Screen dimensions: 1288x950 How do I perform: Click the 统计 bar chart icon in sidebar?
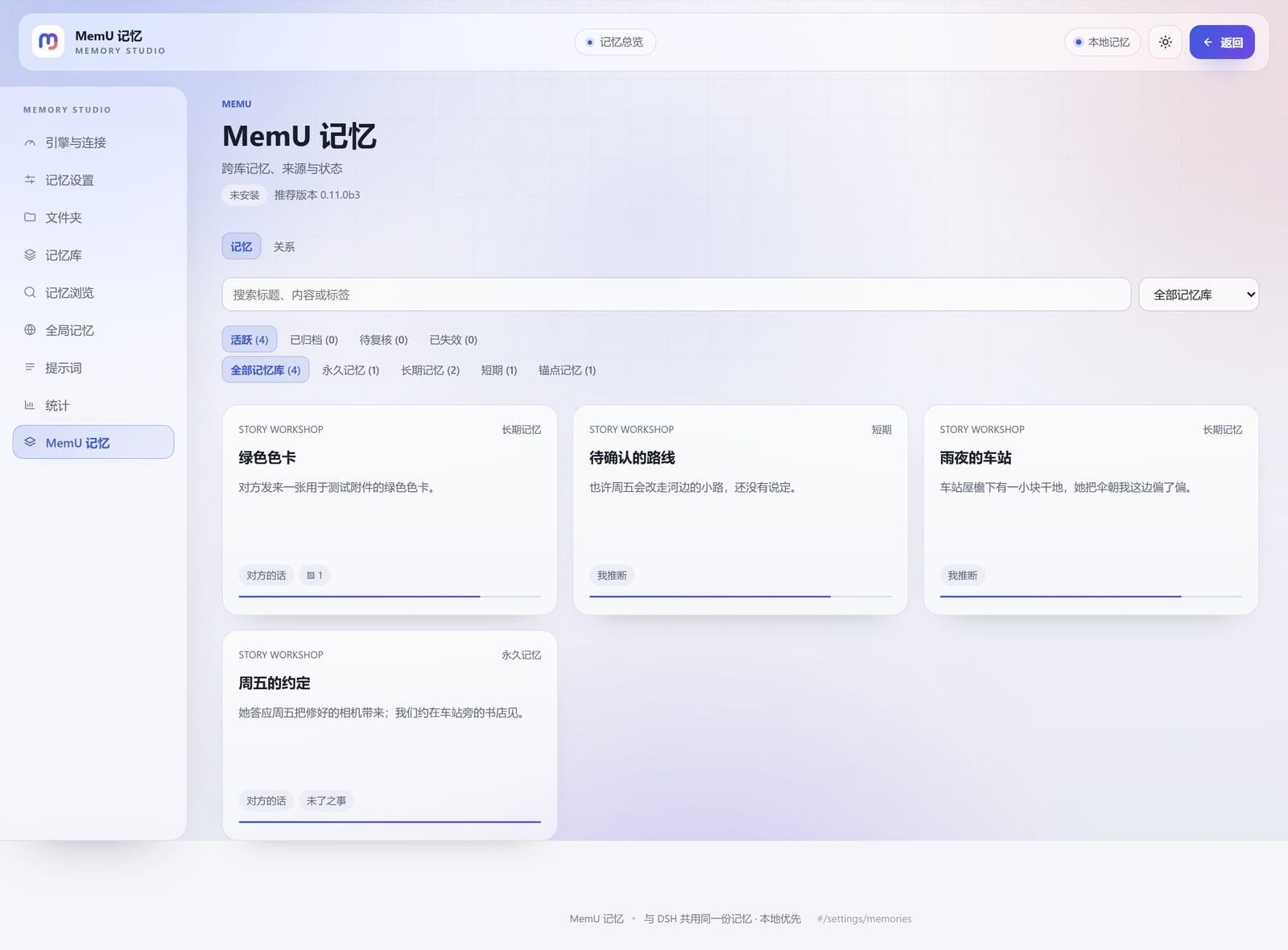point(30,405)
